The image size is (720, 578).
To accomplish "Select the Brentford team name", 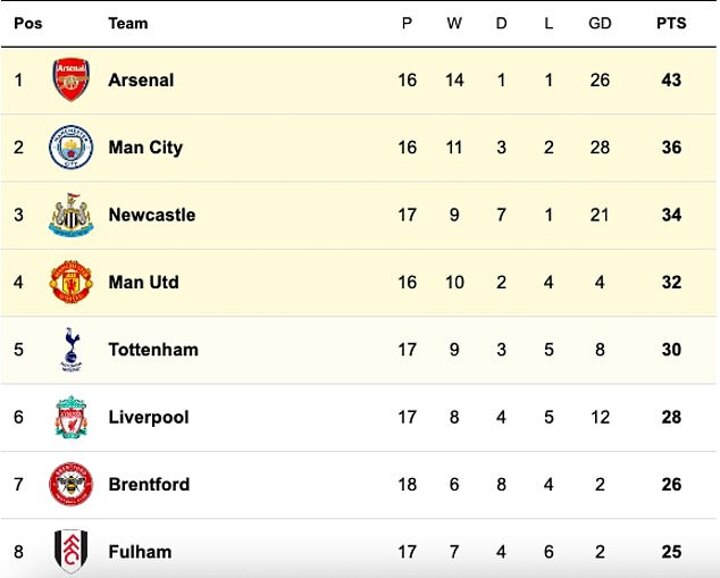I will pos(149,484).
